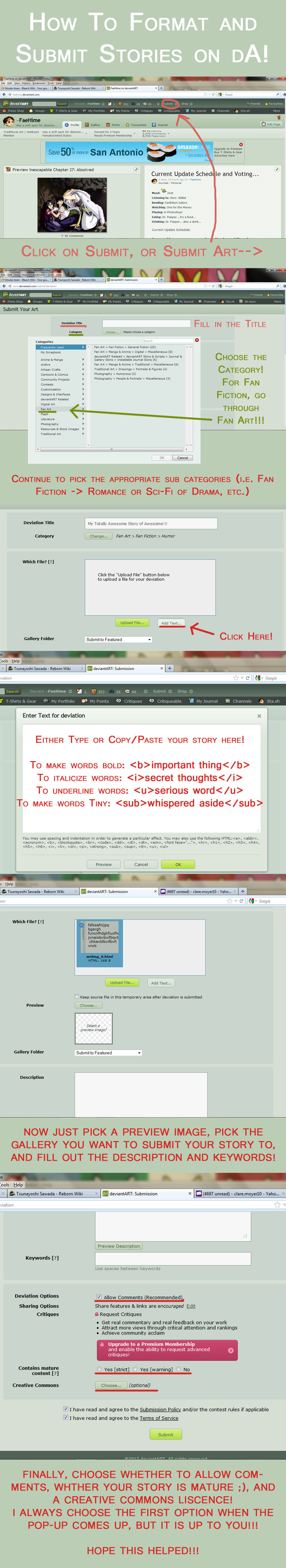
Task: Open the Submit menu circled in red
Action: click(x=169, y=104)
